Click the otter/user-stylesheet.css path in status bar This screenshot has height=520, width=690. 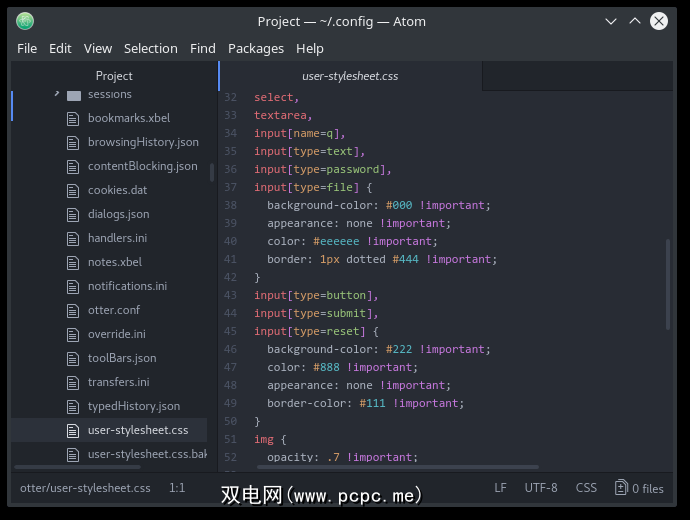(x=85, y=488)
